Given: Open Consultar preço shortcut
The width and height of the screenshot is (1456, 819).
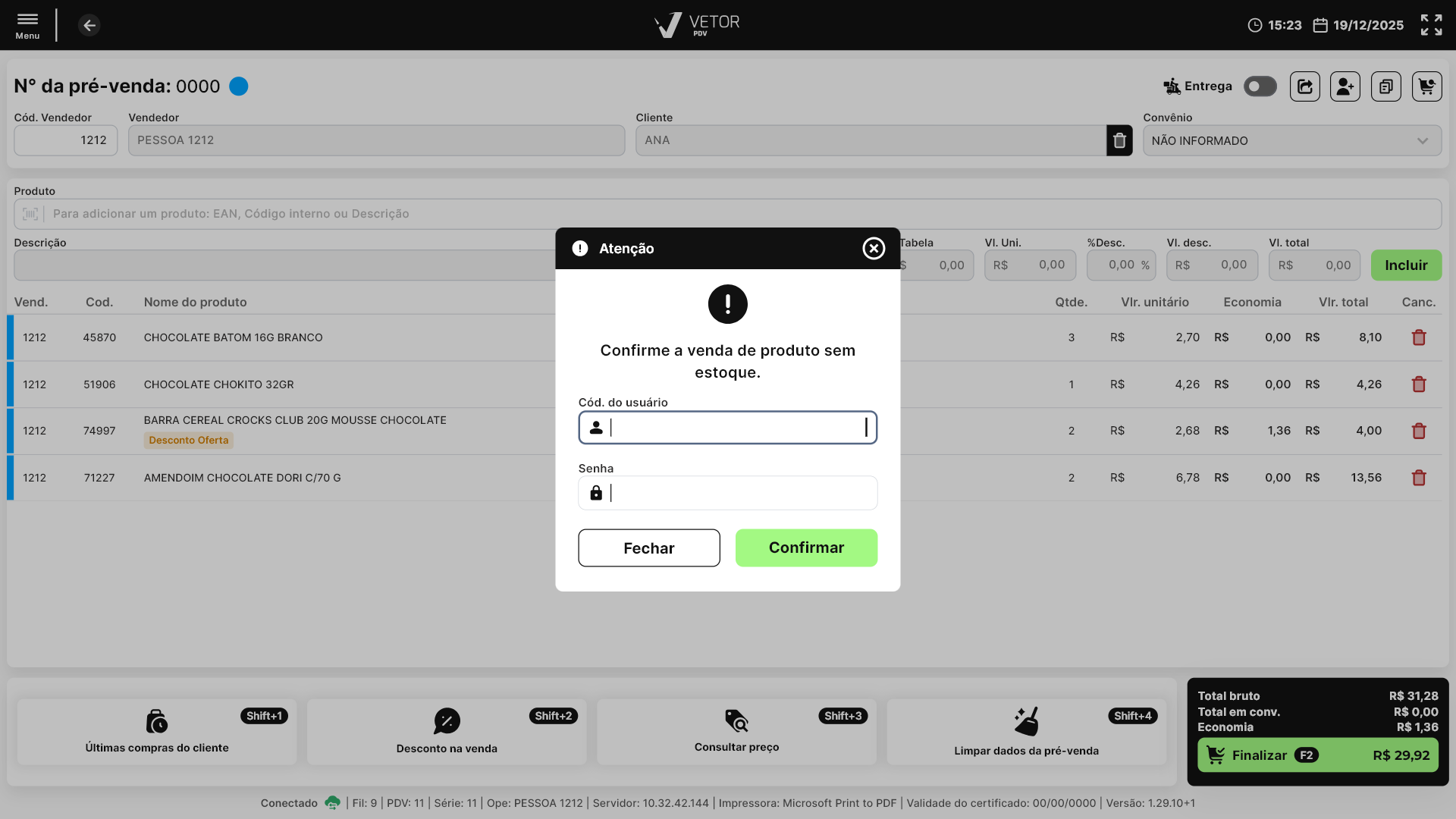Looking at the screenshot, I should click(x=736, y=732).
